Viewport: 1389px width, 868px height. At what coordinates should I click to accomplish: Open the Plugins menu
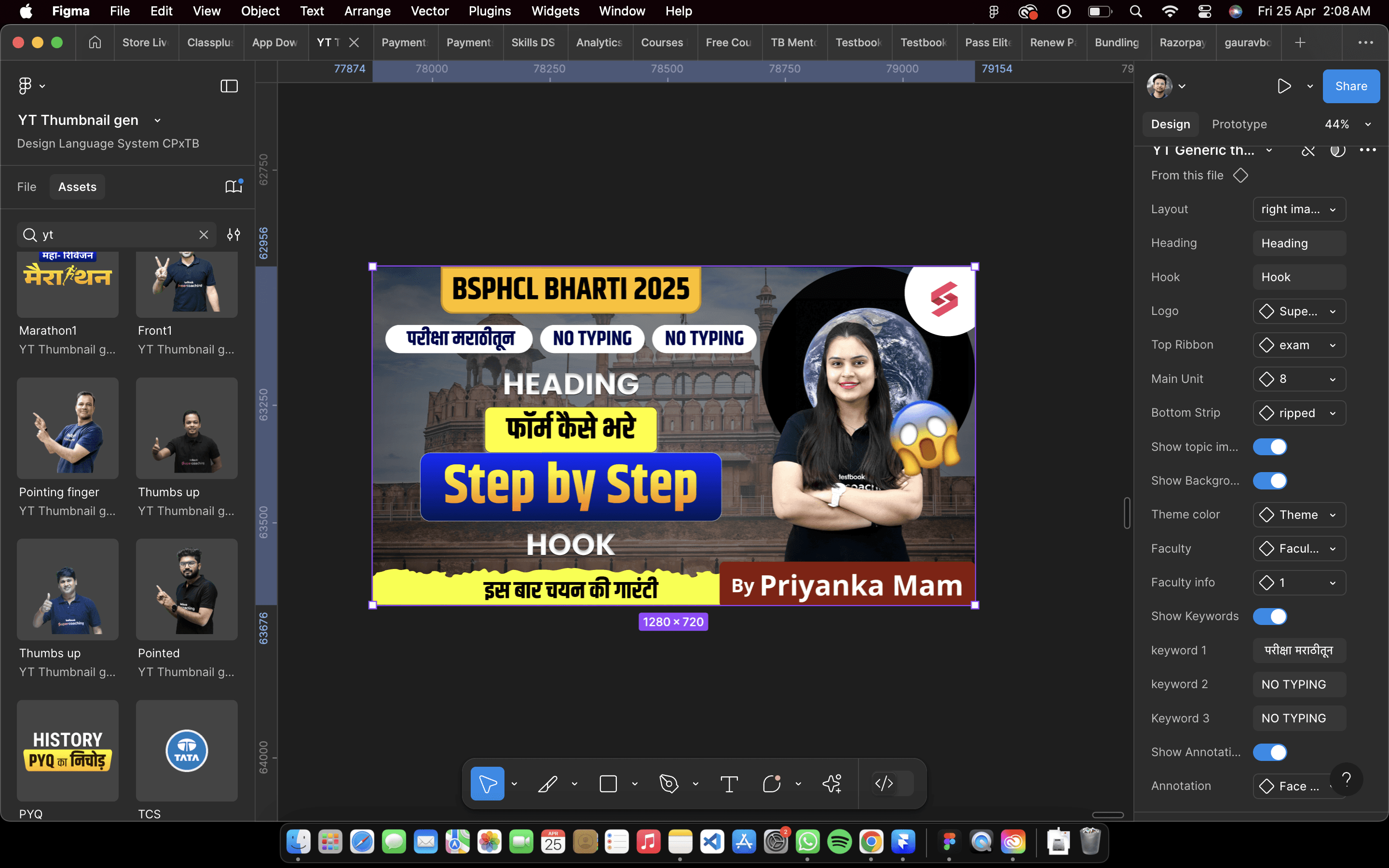(x=490, y=11)
